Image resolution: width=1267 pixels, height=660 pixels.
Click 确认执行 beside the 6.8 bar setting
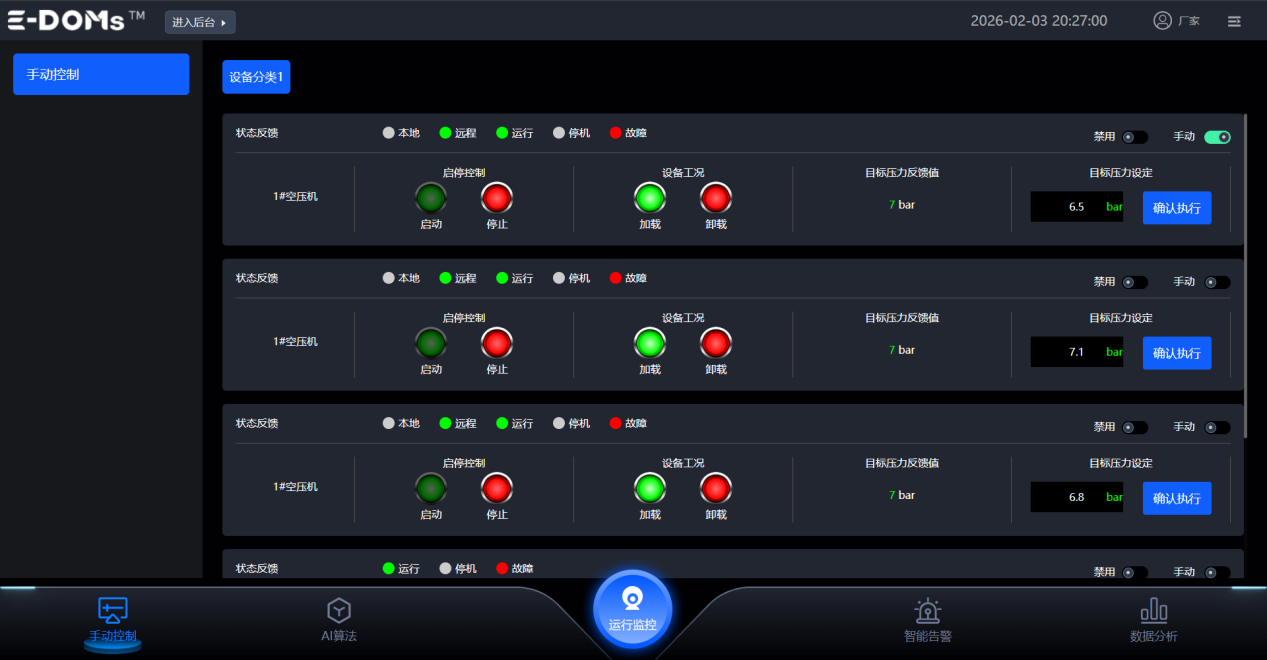1176,498
